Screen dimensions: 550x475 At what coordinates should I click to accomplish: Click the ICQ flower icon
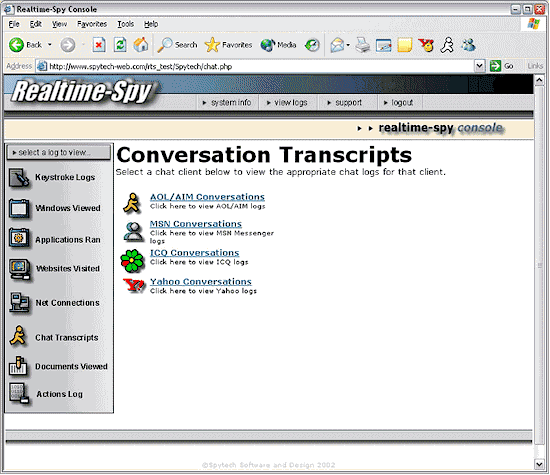click(132, 261)
